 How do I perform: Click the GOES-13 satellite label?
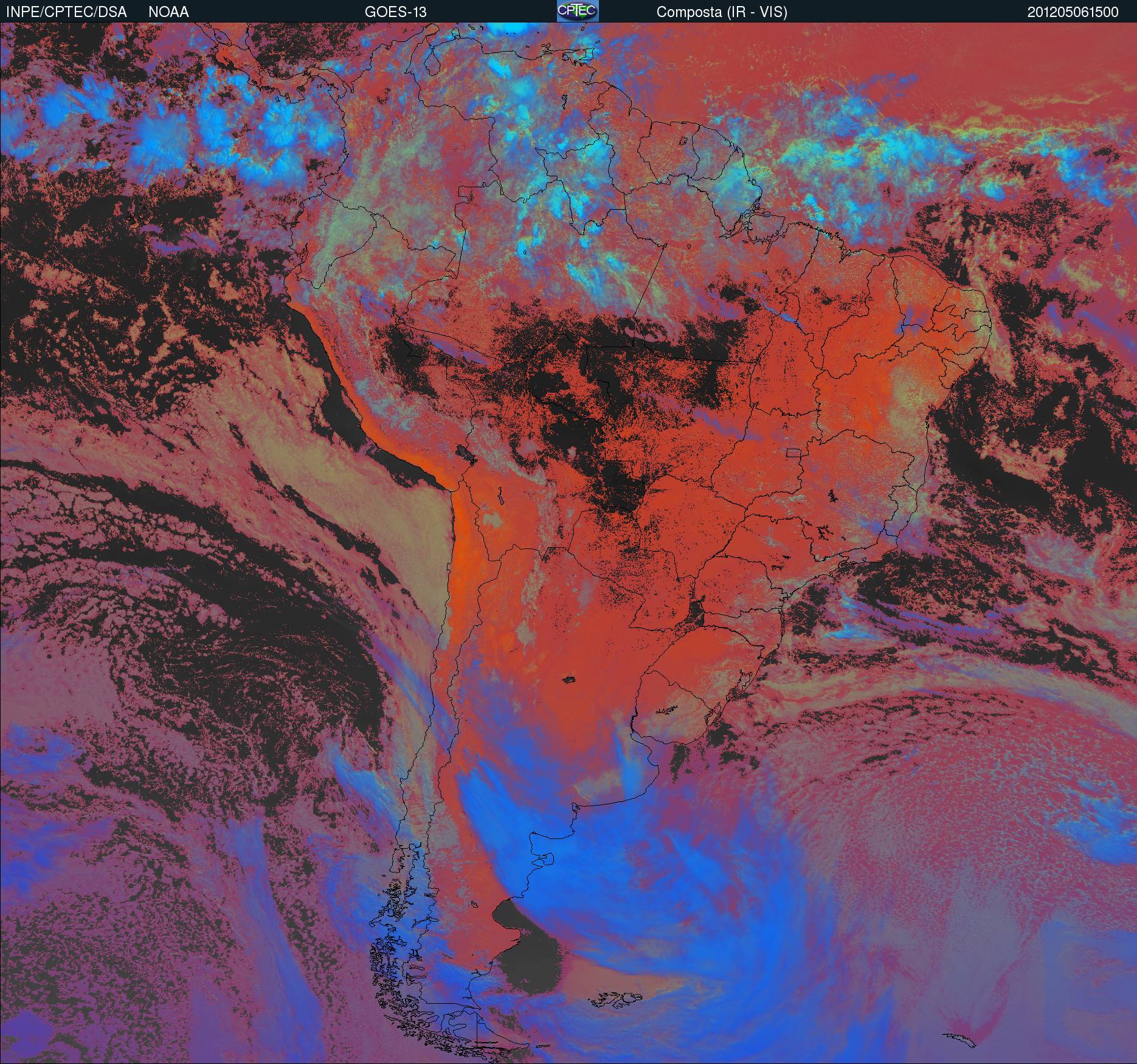[x=395, y=12]
